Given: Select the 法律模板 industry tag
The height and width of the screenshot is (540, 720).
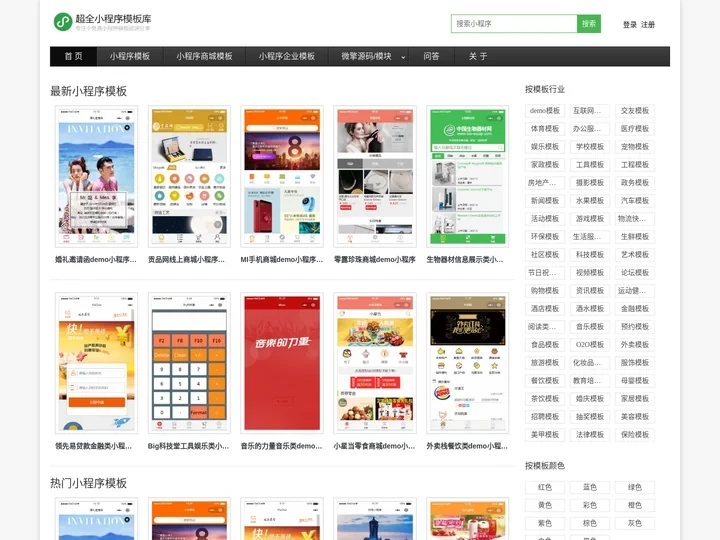Looking at the screenshot, I should pyautogui.click(x=590, y=434).
